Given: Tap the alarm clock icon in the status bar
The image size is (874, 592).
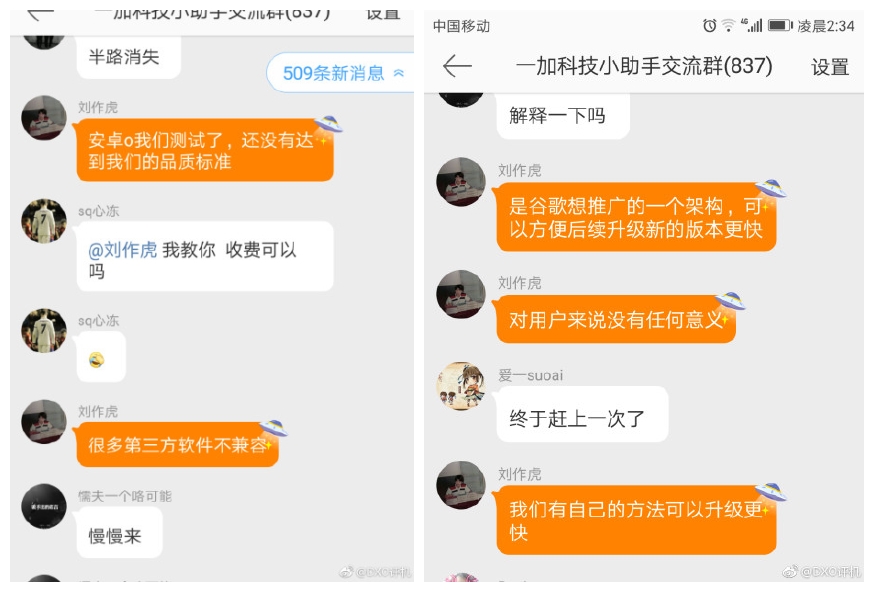Looking at the screenshot, I should tap(709, 25).
